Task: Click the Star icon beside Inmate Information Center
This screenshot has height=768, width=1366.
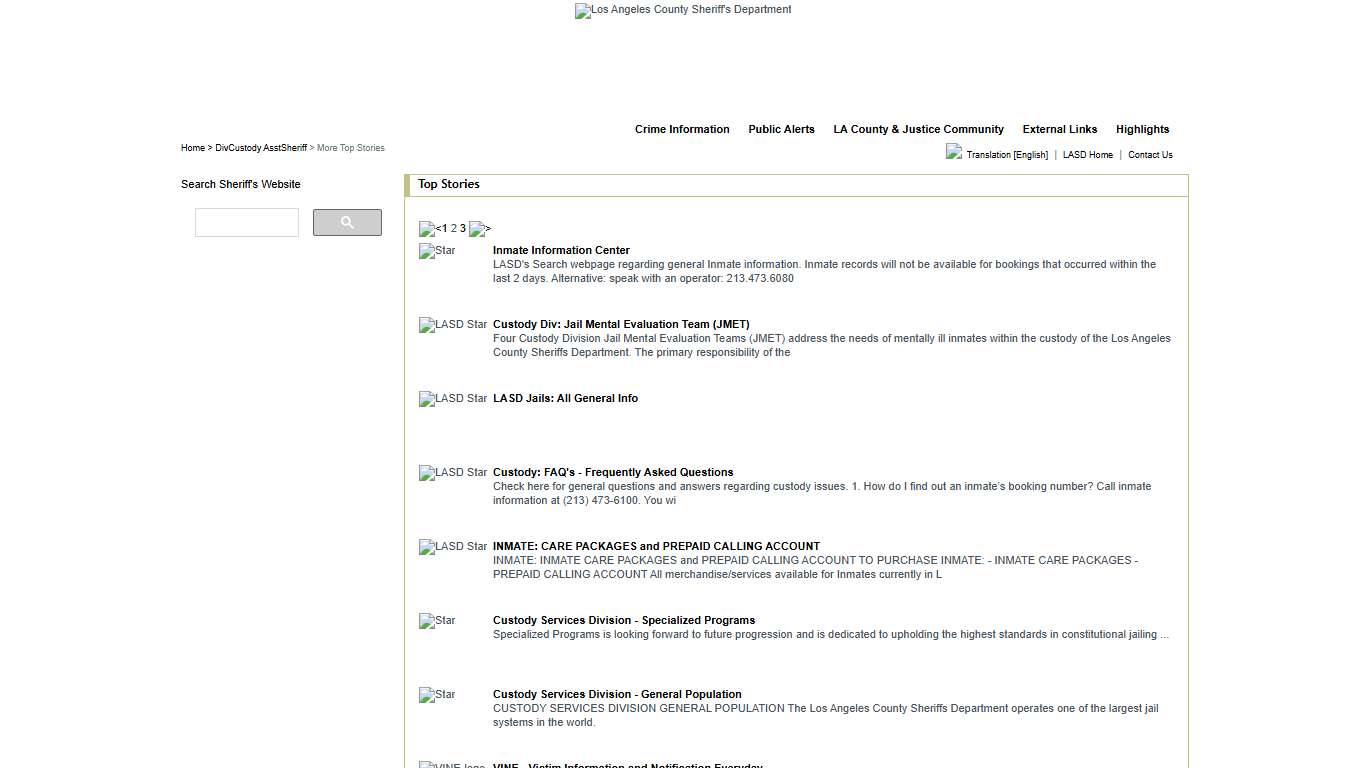Action: click(x=436, y=252)
